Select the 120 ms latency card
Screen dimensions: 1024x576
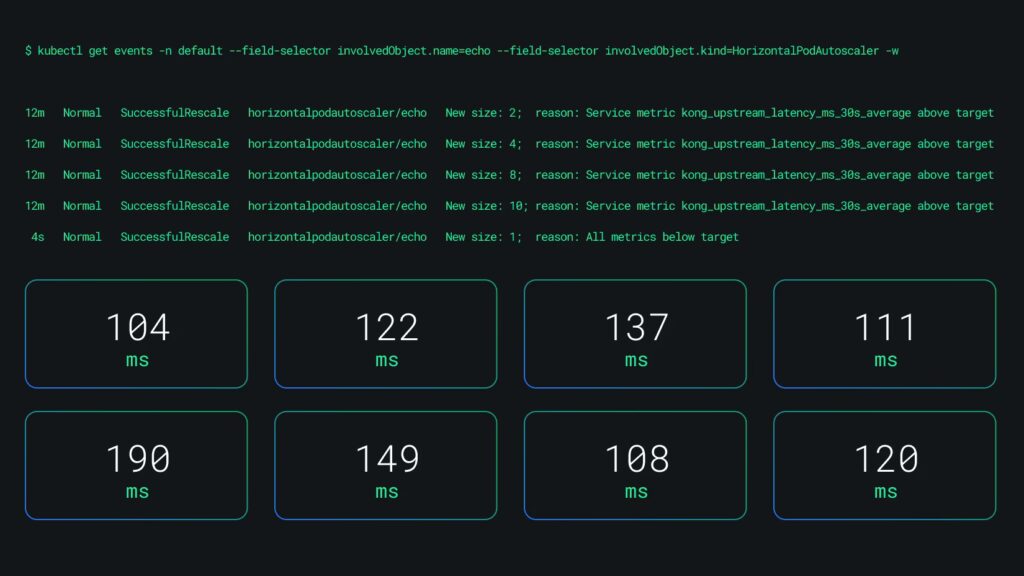(x=884, y=466)
